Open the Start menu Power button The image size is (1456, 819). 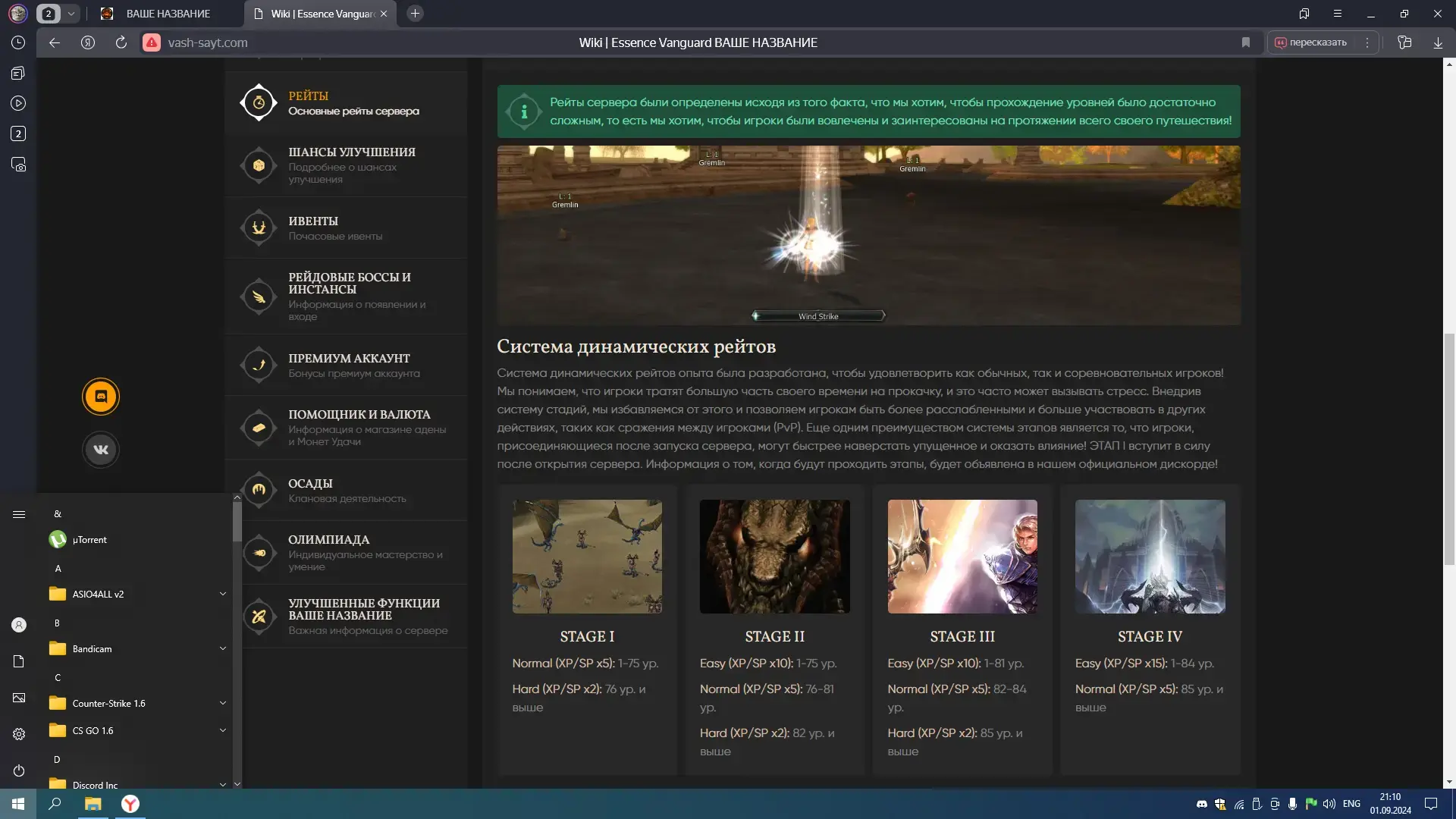pyautogui.click(x=19, y=770)
